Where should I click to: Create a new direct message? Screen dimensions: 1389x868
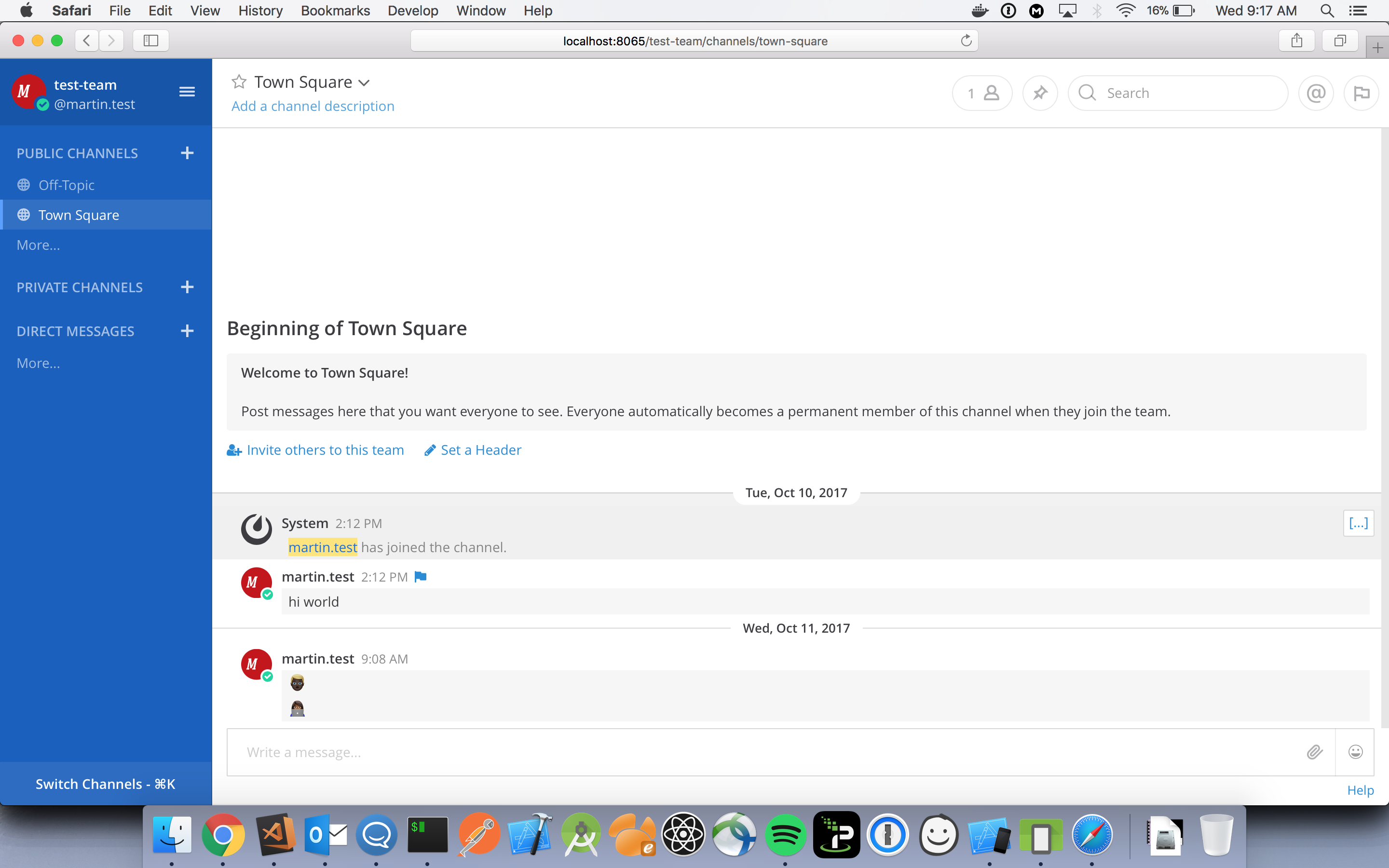click(x=187, y=331)
